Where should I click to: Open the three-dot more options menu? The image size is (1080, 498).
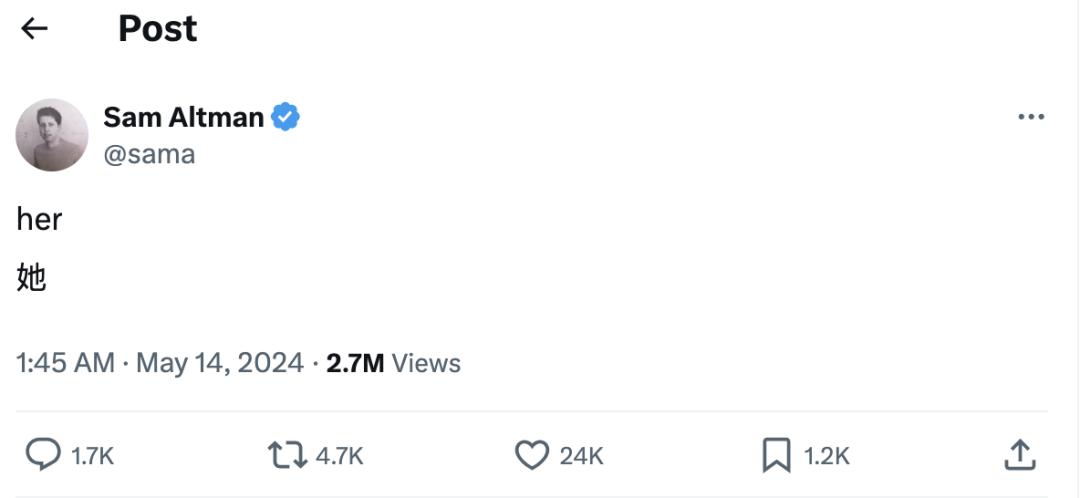(x=1030, y=117)
